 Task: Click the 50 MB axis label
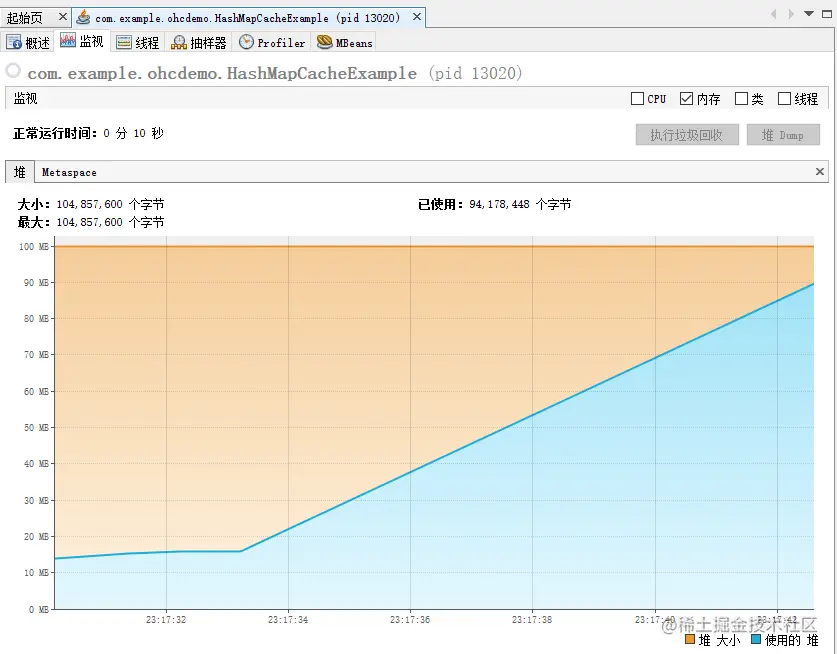coord(36,428)
